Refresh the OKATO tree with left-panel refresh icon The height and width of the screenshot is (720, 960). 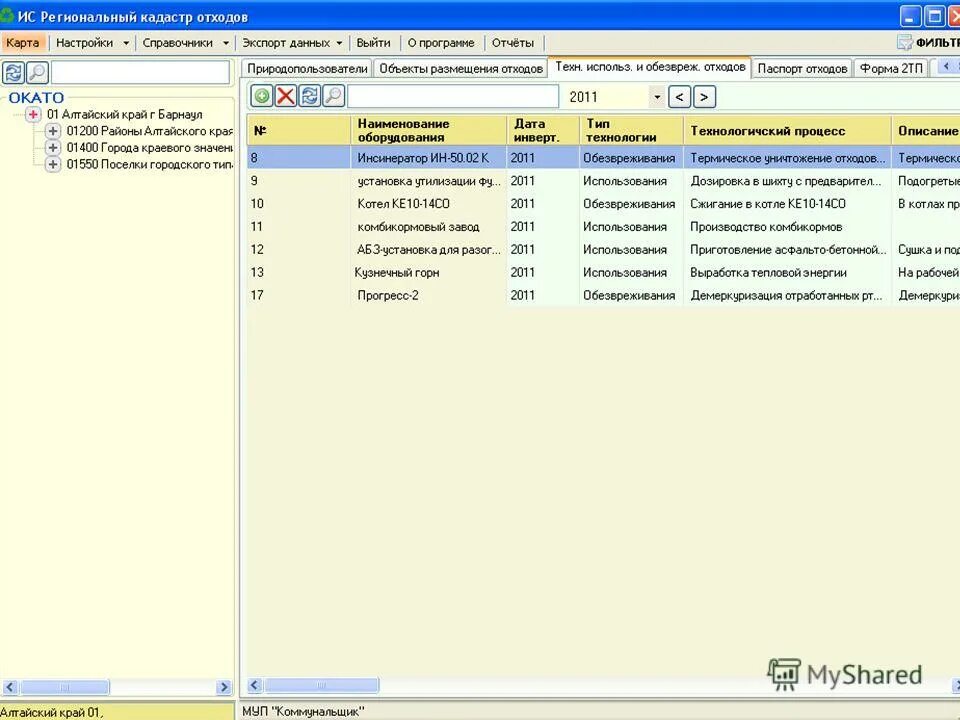tap(13, 72)
